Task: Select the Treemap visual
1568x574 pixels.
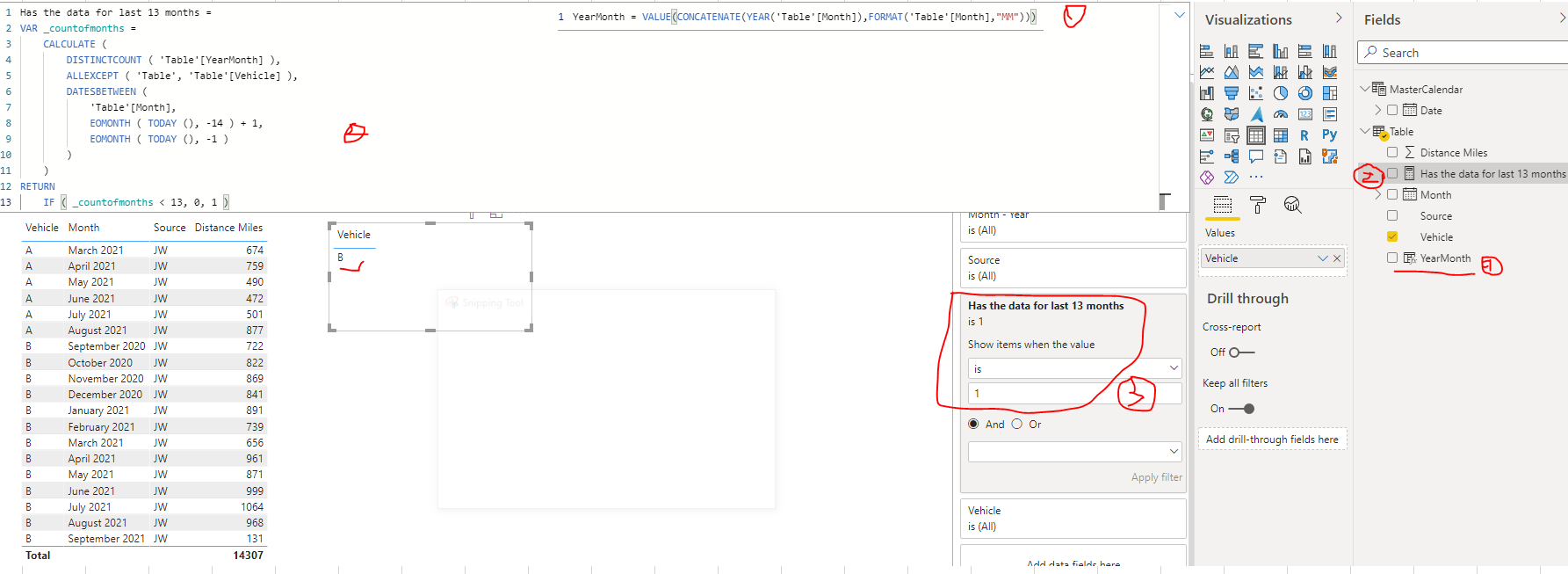Action: point(1330,93)
